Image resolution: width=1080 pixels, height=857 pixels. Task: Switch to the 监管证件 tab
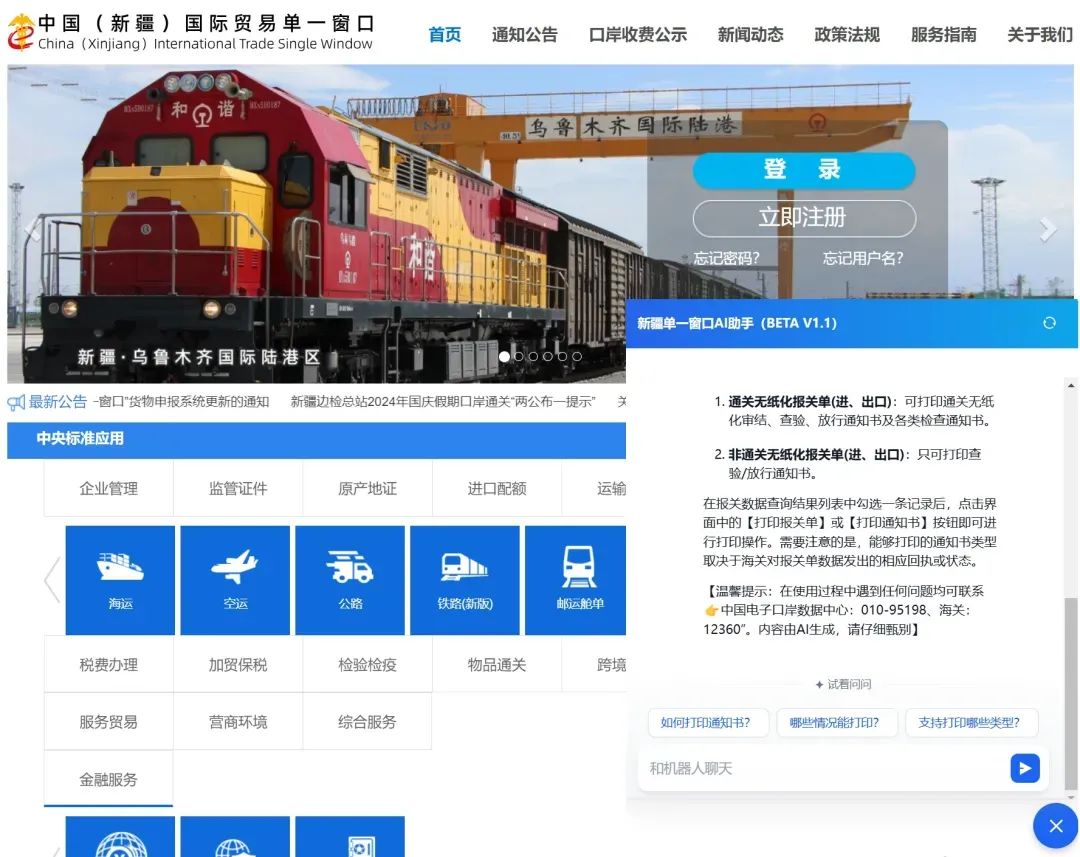tap(238, 488)
